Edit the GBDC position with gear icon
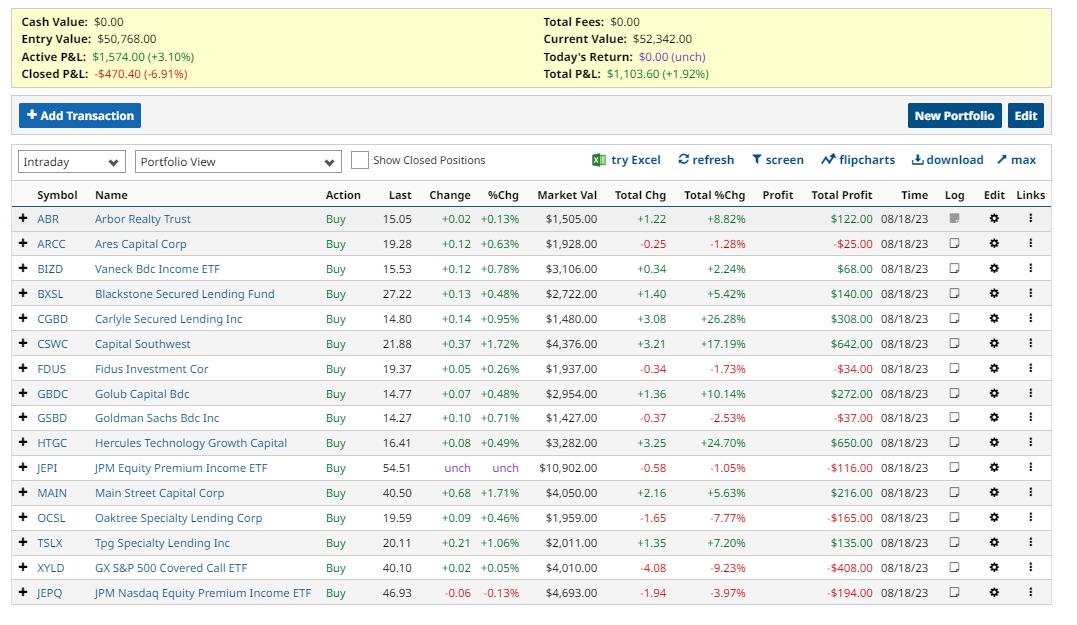The image size is (1077, 625). (994, 394)
